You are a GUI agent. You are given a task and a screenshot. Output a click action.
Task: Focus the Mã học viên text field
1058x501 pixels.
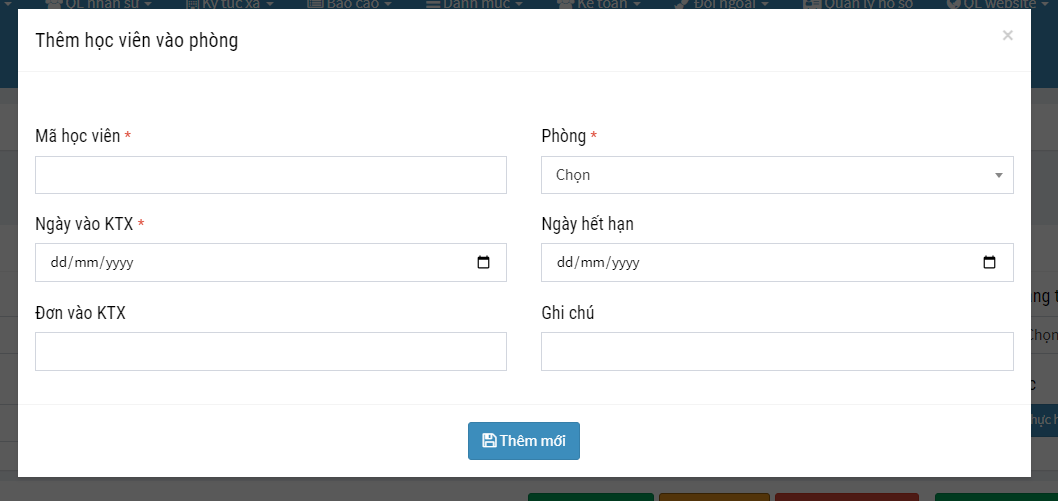coord(270,175)
